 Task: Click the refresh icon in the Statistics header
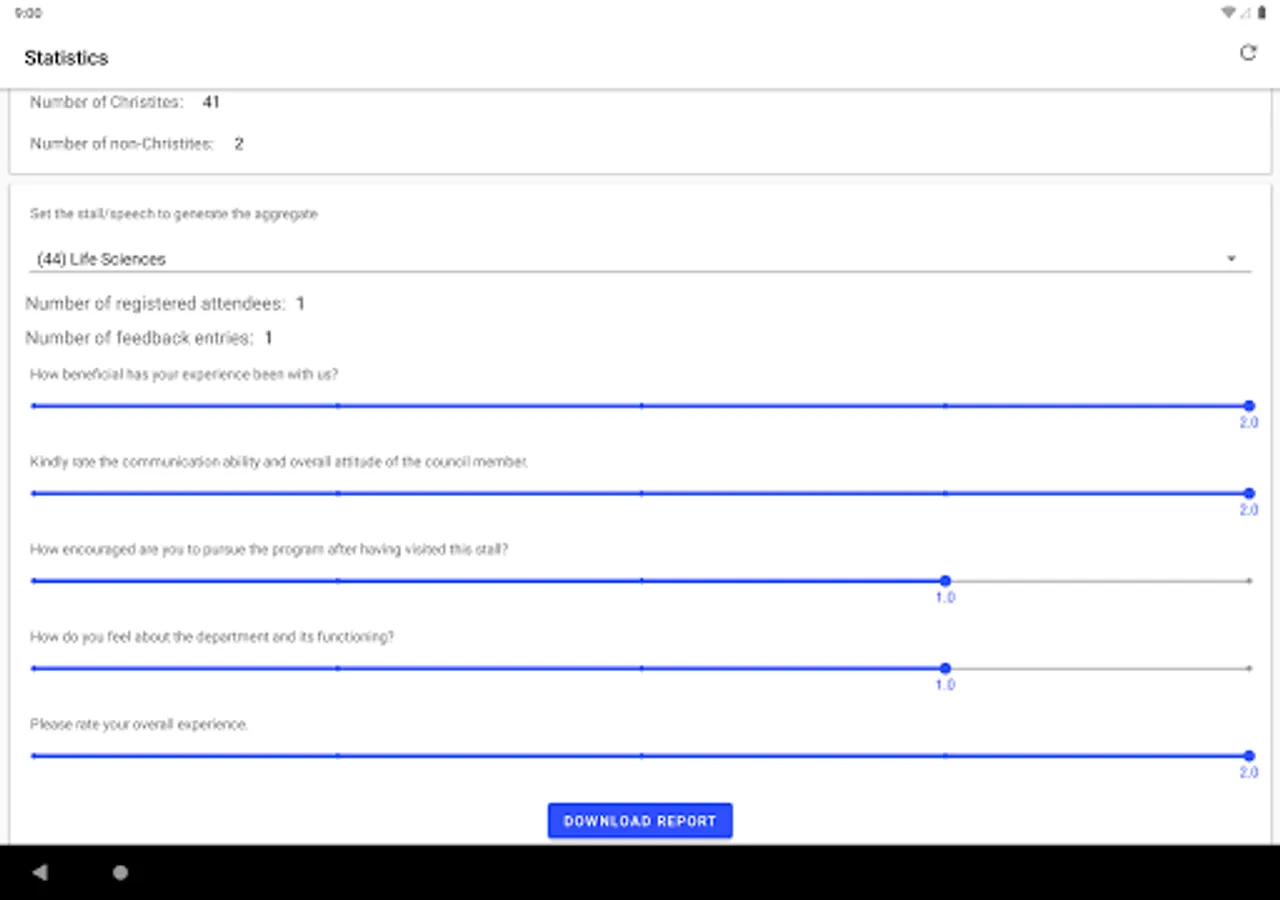coord(1247,53)
